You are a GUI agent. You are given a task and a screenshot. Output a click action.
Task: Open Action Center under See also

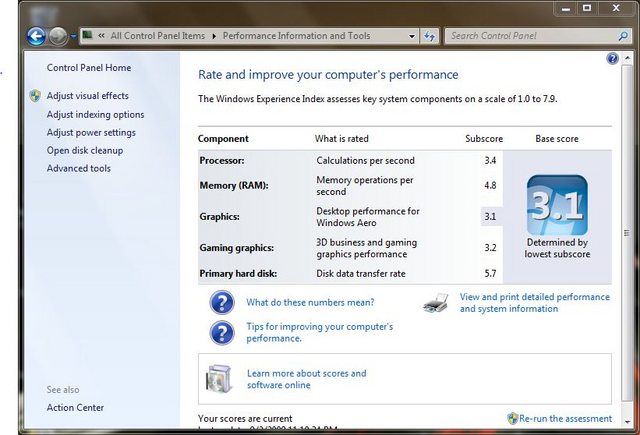[75, 407]
